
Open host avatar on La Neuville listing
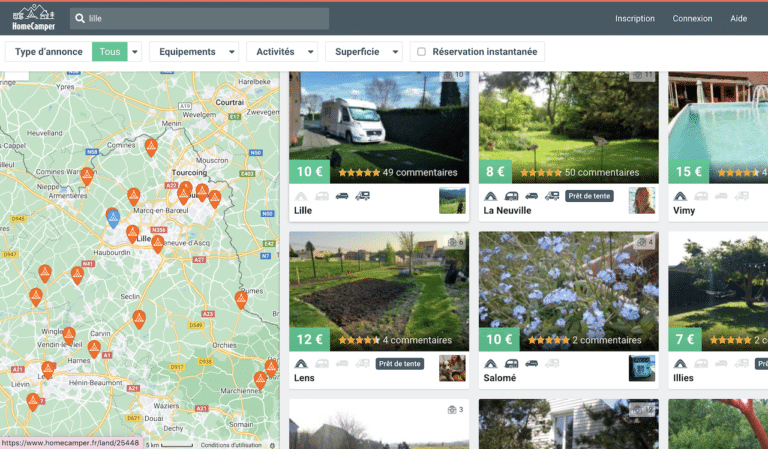(641, 200)
